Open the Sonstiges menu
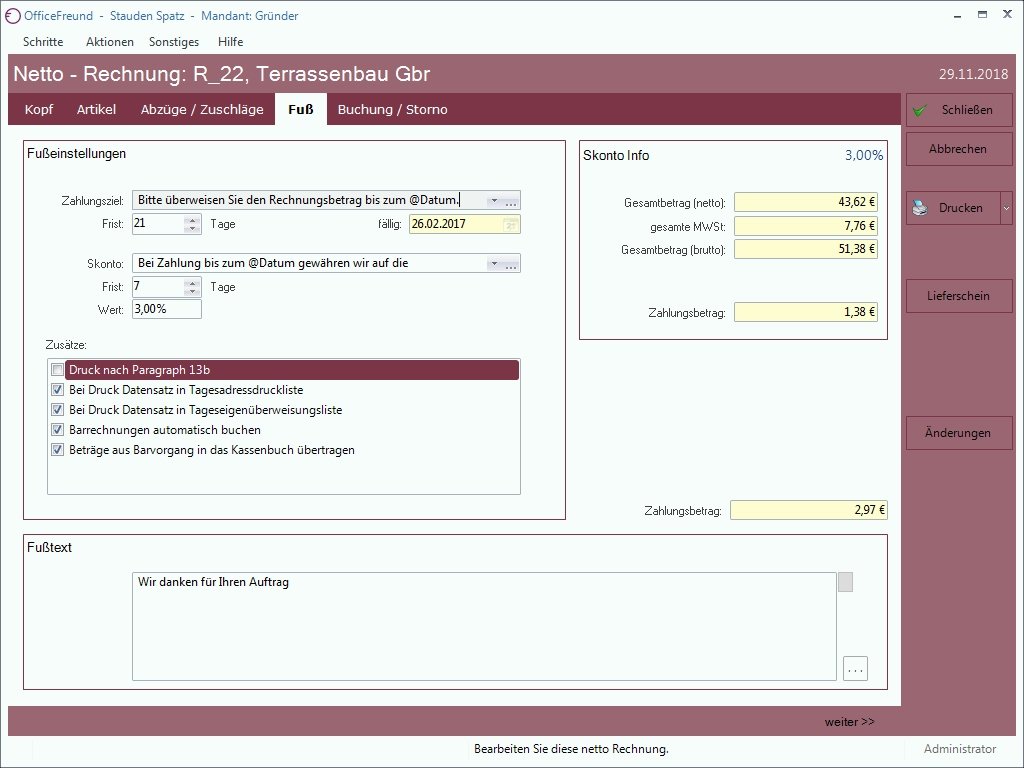Viewport: 1024px width, 768px height. (174, 42)
